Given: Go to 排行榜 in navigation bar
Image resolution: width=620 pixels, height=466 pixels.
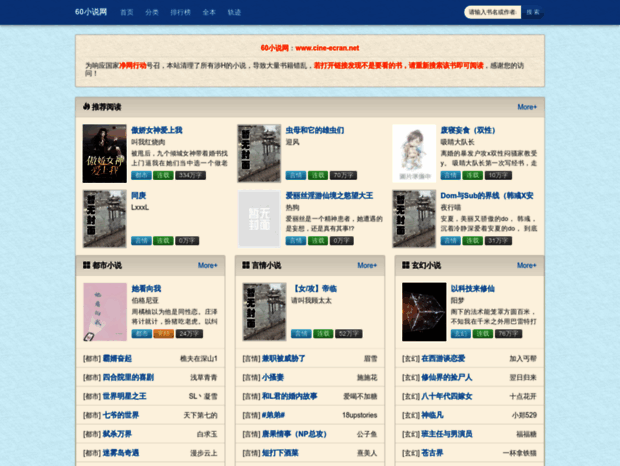Looking at the screenshot, I should 180,12.
